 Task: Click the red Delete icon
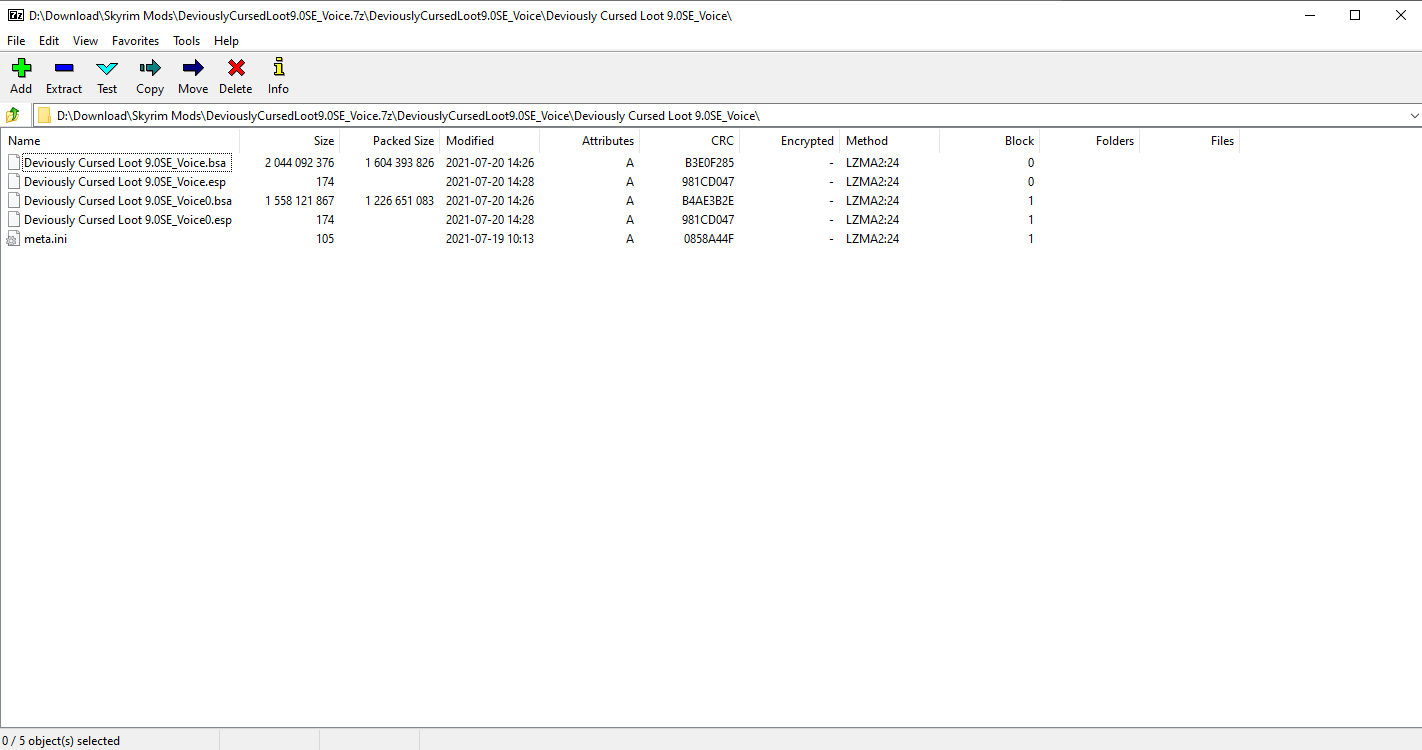(236, 68)
